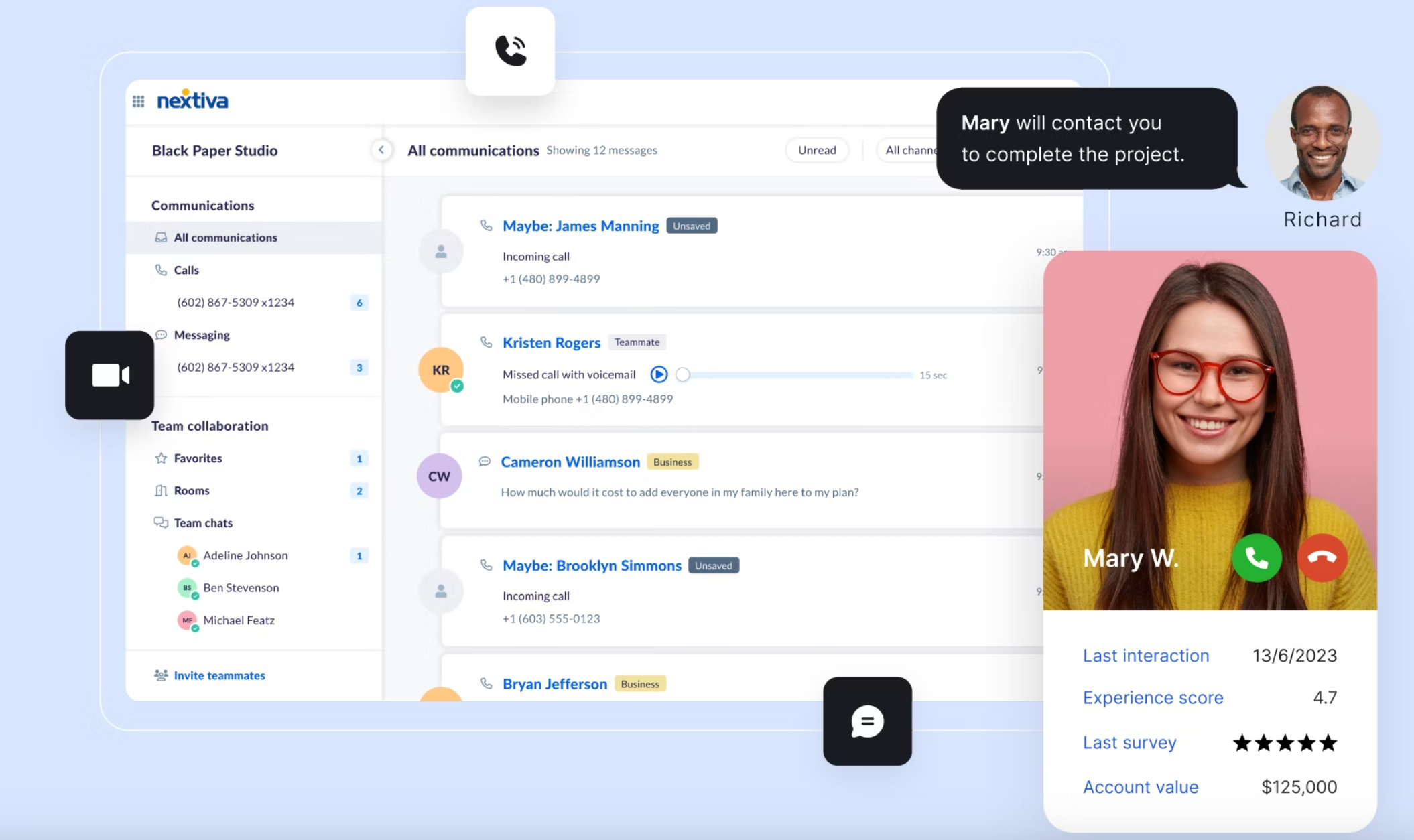Screen dimensions: 1414x840
Task: Select All communications in sidebar menu
Action: [225, 237]
